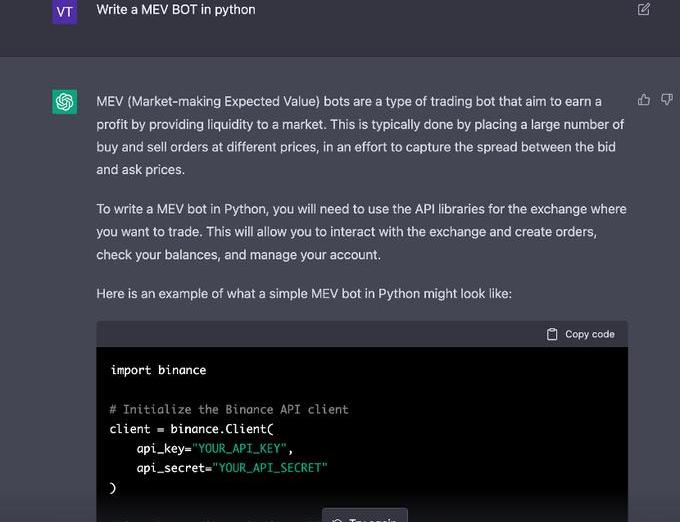Screen dimensions: 680x522
Task: Click the "YOUR_API_KEY" string in code
Action: (241, 448)
